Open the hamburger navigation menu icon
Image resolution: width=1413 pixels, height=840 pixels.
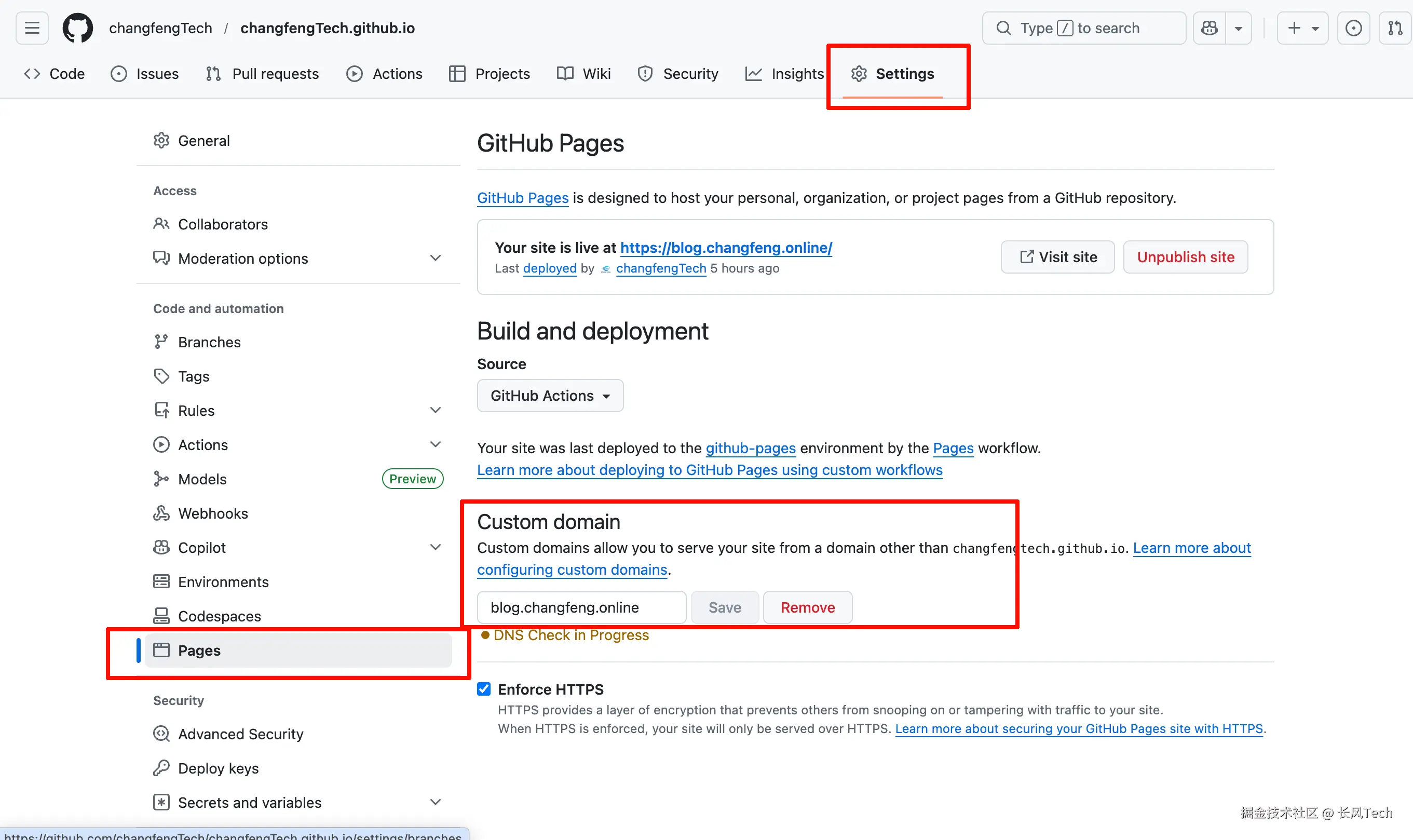coord(32,28)
